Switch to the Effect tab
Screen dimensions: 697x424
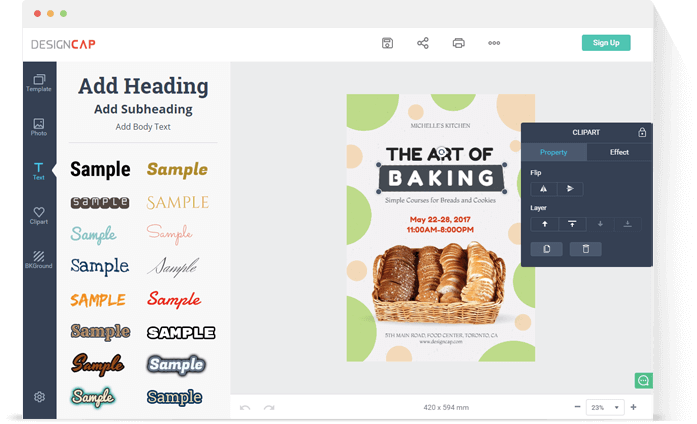[x=619, y=152]
